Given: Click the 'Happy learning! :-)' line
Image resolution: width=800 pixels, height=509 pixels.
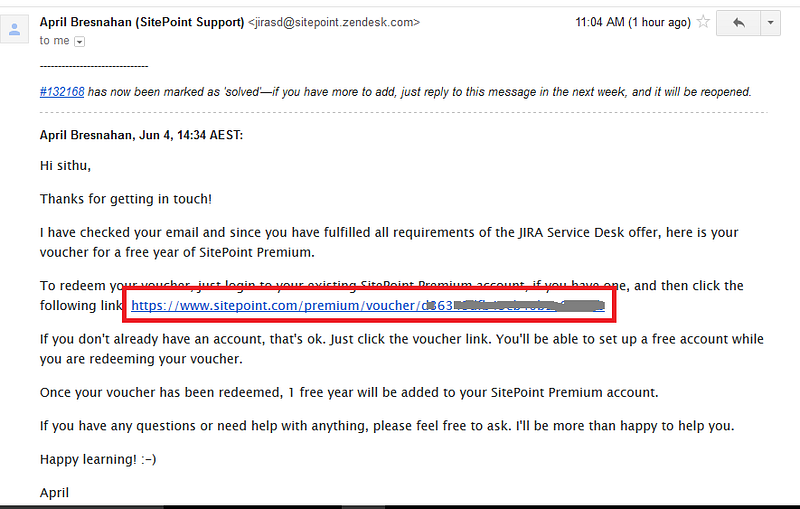Looking at the screenshot, I should (98, 460).
